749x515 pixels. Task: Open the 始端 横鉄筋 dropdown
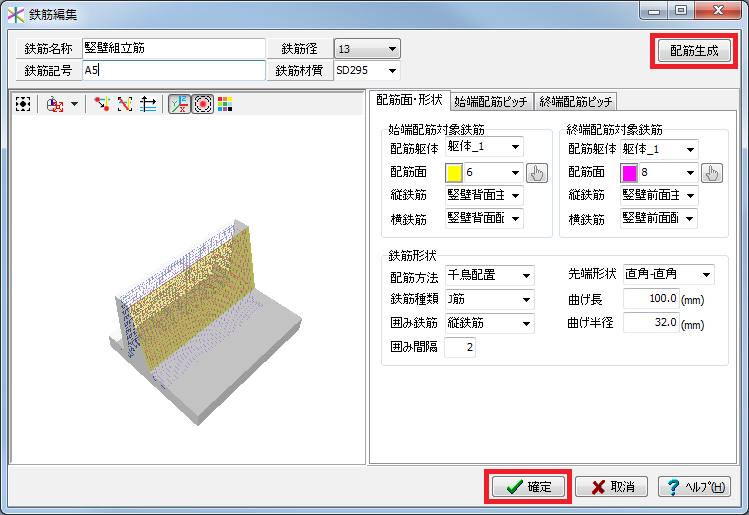tap(484, 218)
